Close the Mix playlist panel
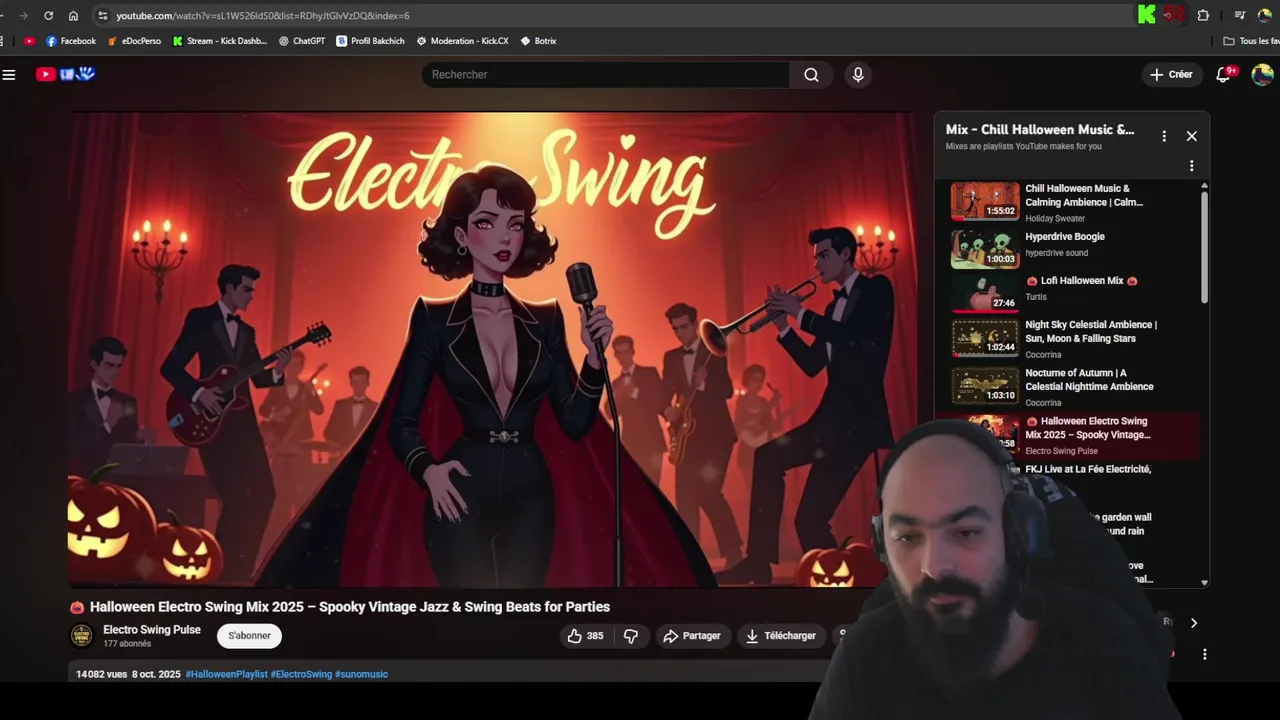 [1191, 136]
